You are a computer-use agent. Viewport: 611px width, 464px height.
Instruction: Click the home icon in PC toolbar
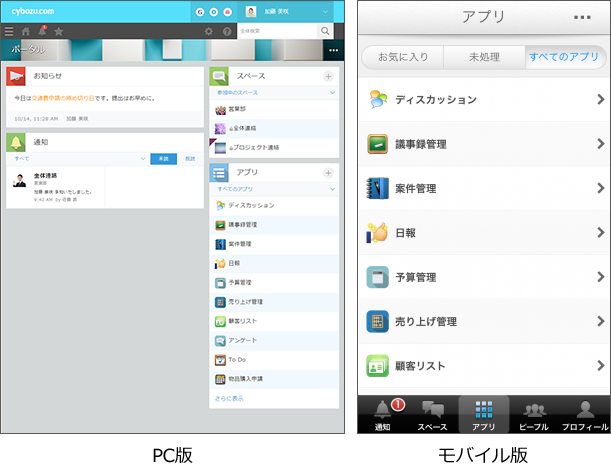[x=26, y=32]
